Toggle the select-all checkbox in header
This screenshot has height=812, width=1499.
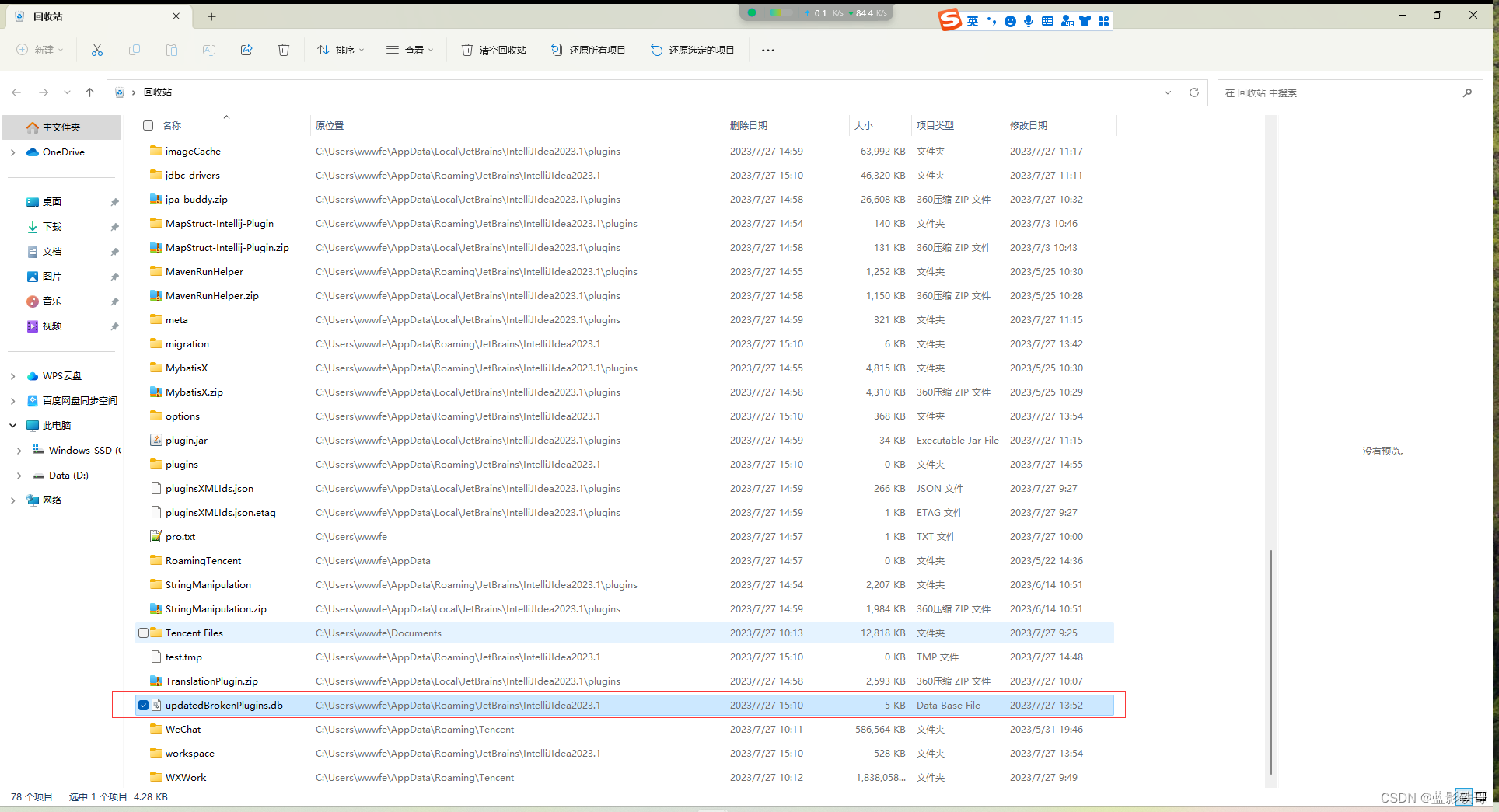[148, 125]
